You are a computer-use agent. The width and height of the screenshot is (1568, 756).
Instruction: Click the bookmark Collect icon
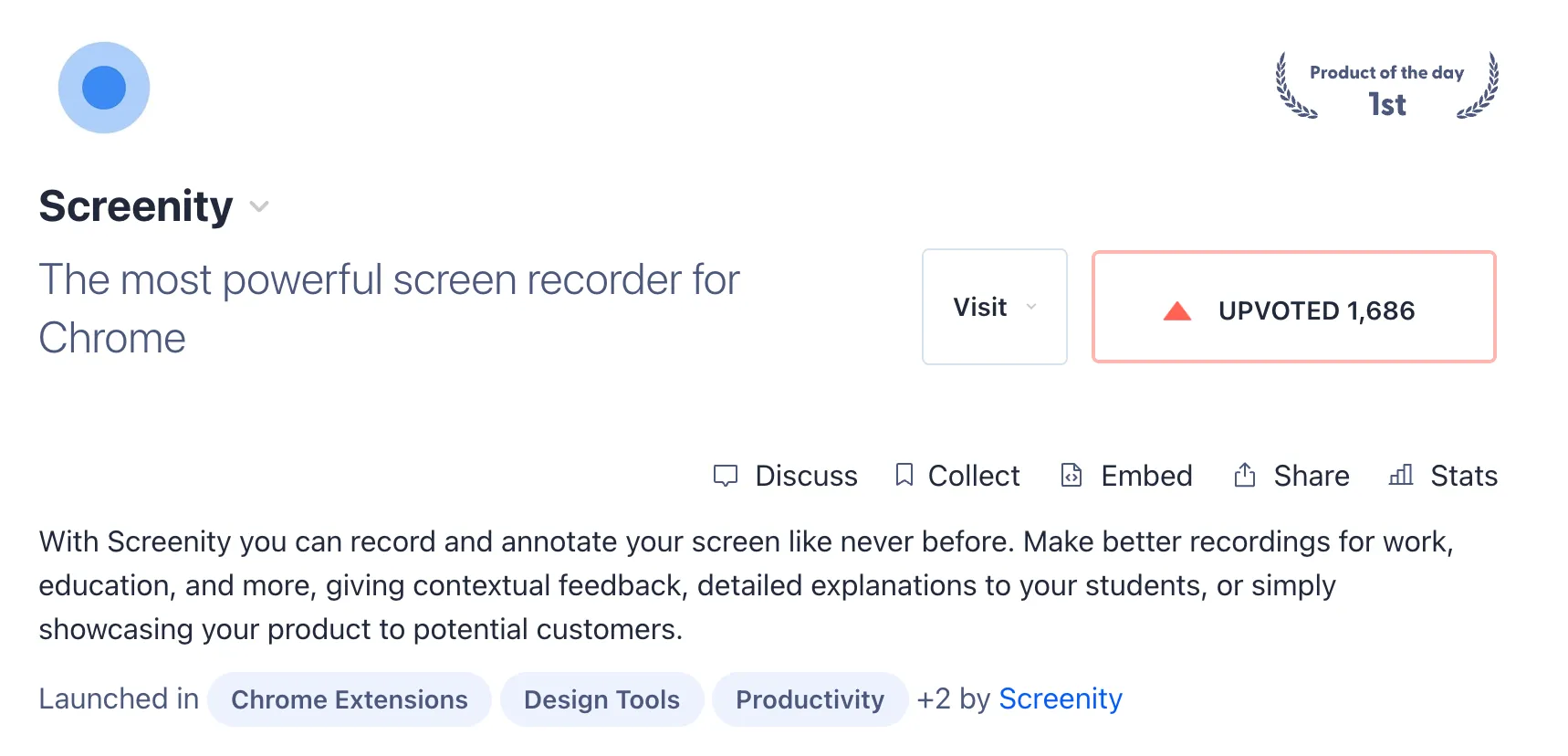(x=904, y=475)
